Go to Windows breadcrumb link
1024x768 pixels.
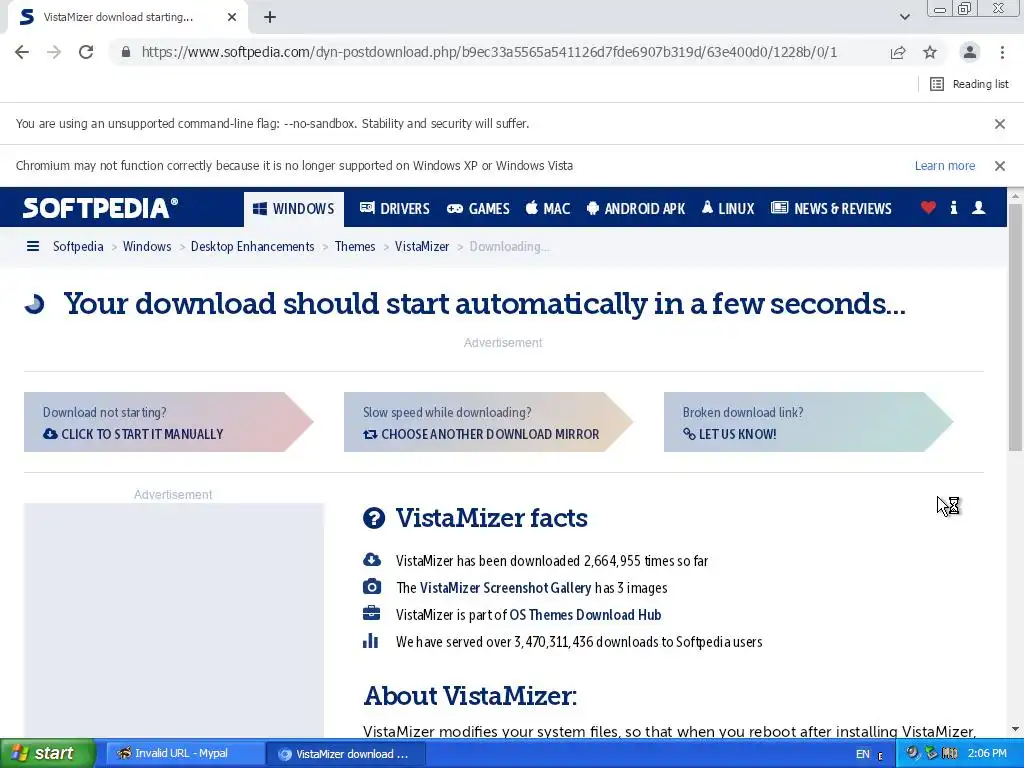[147, 247]
